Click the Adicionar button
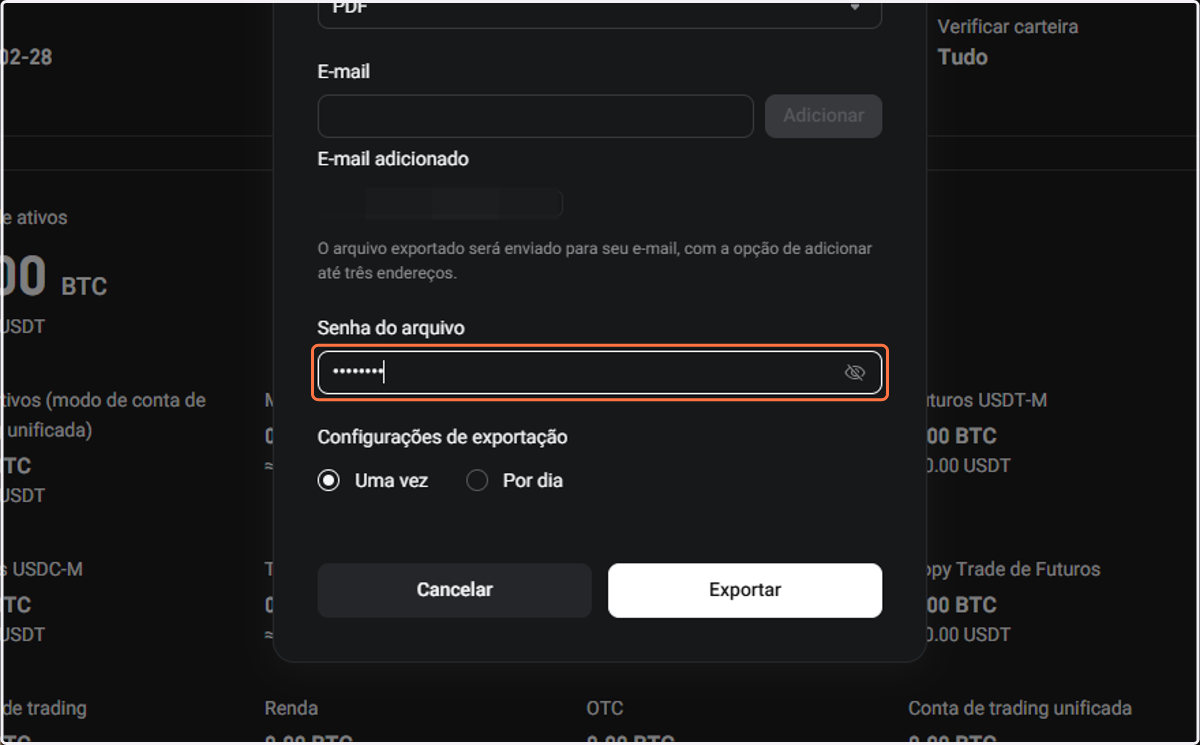 823,116
